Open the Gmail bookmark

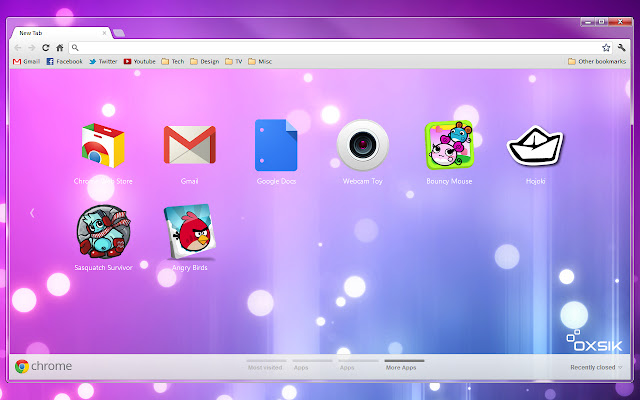pos(27,61)
